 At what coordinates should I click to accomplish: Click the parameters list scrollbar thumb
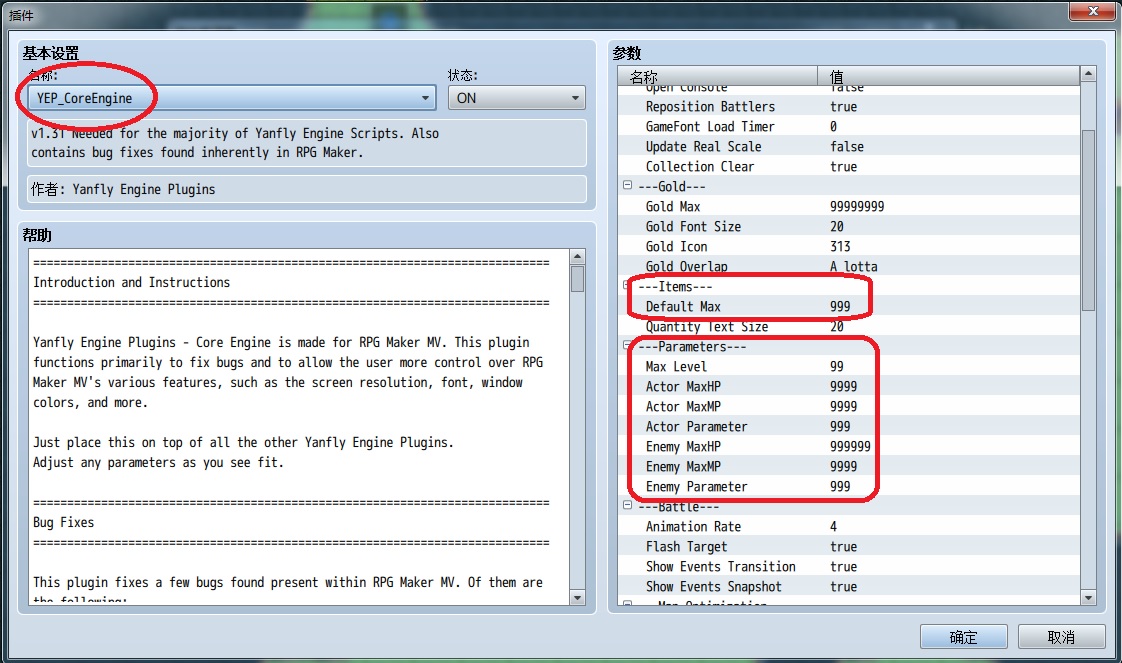[1088, 220]
